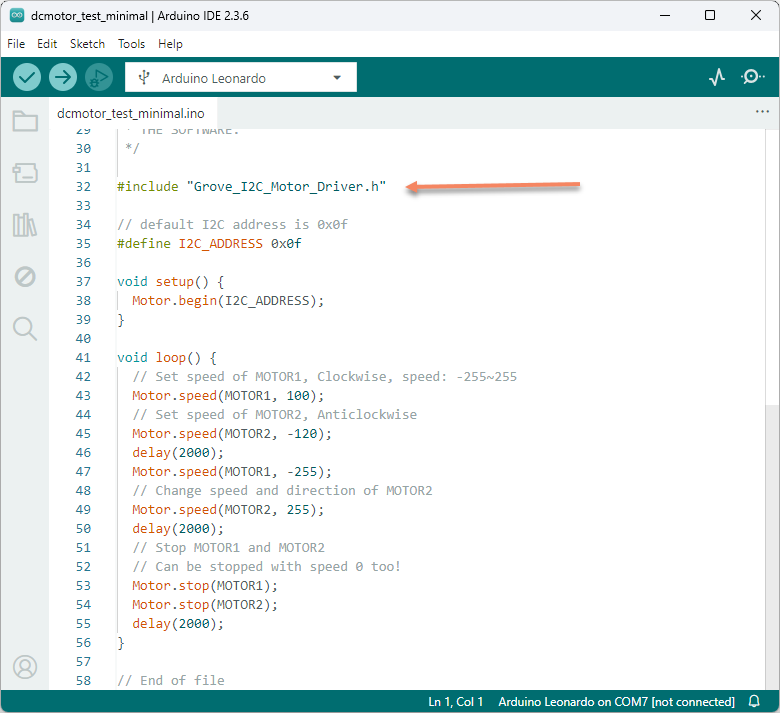The width and height of the screenshot is (780, 713).
Task: Select the dcmotor_test_minimal.ino tab
Action: 130,113
